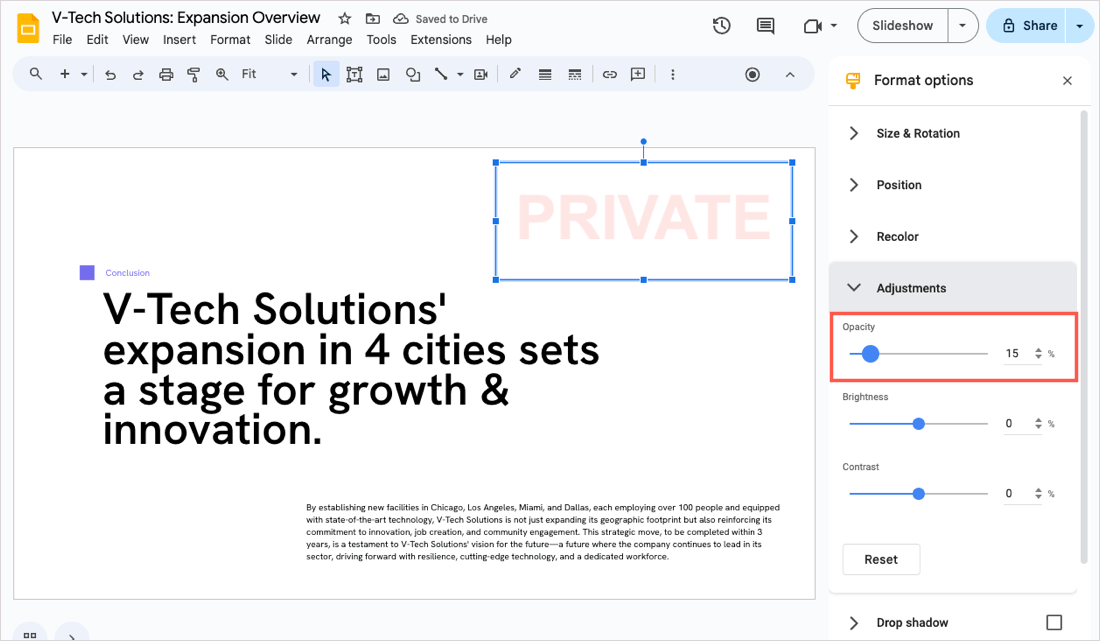Start the Slideshow

(x=902, y=25)
